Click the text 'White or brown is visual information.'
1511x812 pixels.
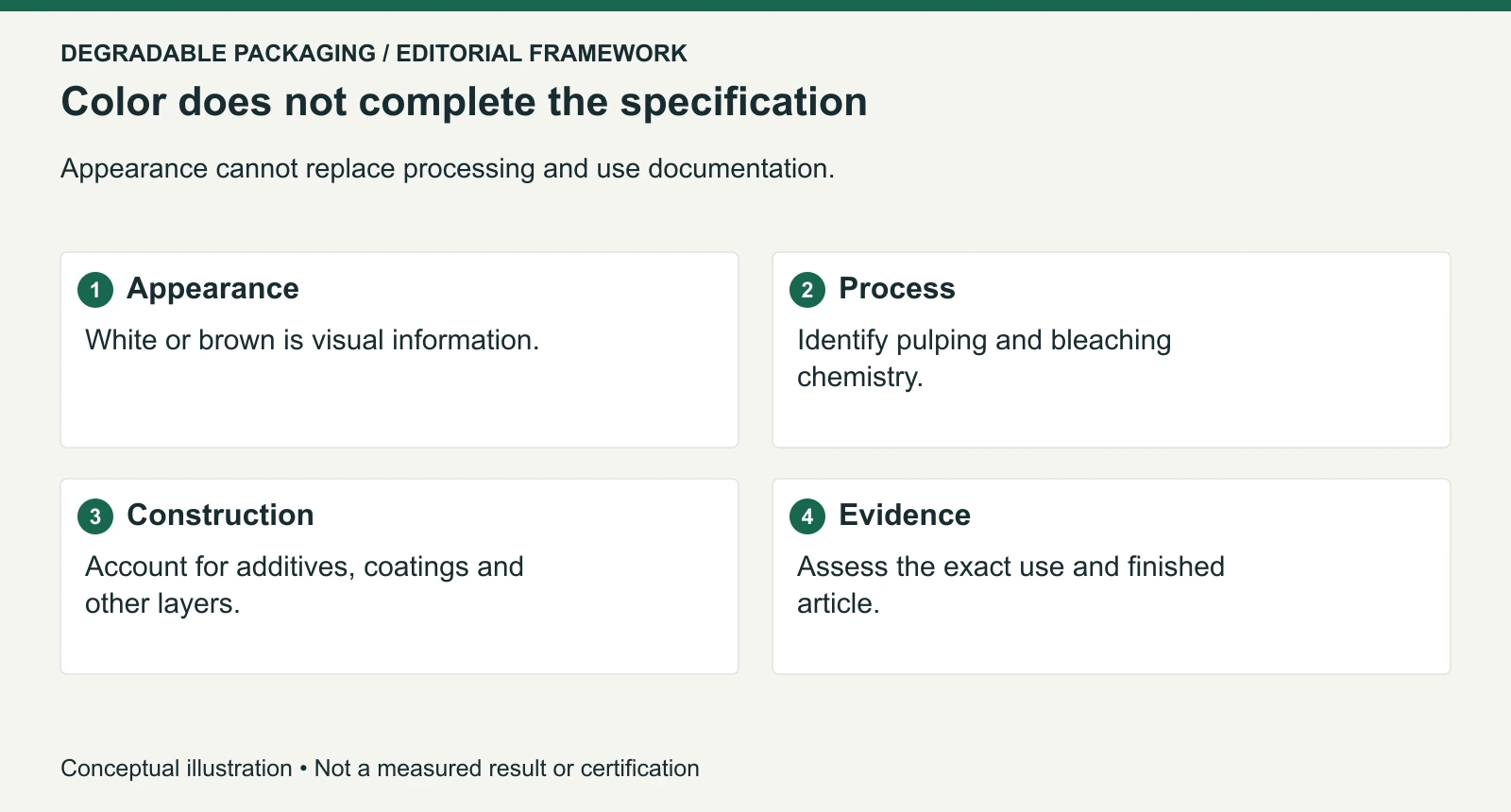pos(313,340)
